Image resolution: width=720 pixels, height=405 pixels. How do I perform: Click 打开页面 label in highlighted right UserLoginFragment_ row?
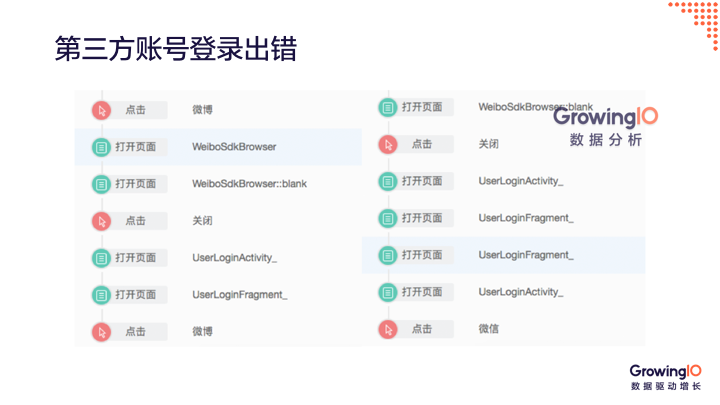[x=422, y=255]
